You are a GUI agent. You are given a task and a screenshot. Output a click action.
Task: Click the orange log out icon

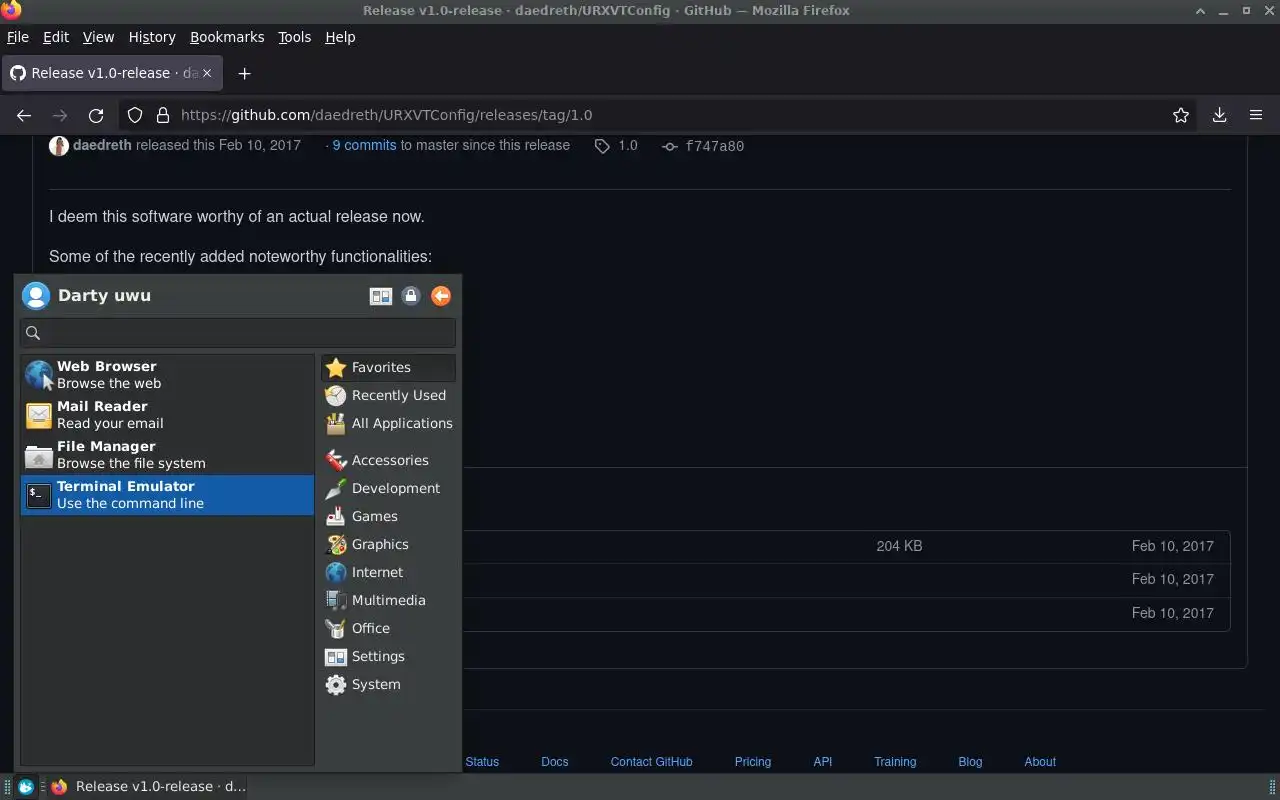coord(441,296)
